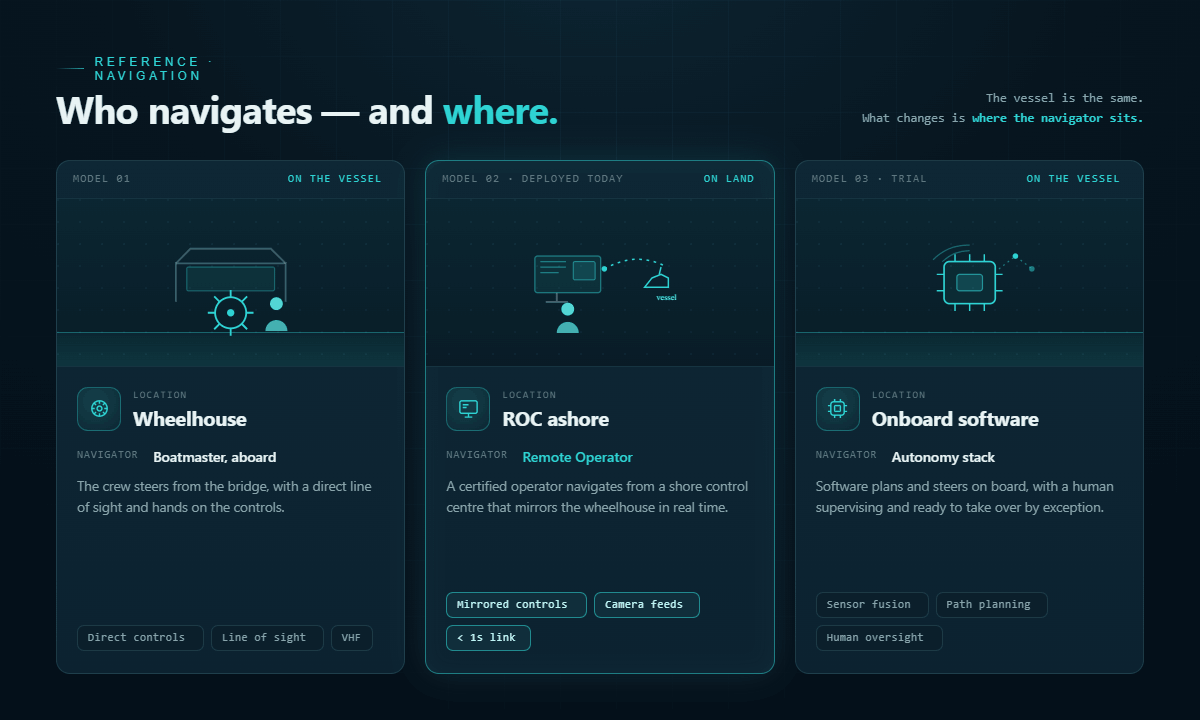The image size is (1200, 720).
Task: Click the large processor chip in Model 03 illustration
Action: [x=969, y=282]
